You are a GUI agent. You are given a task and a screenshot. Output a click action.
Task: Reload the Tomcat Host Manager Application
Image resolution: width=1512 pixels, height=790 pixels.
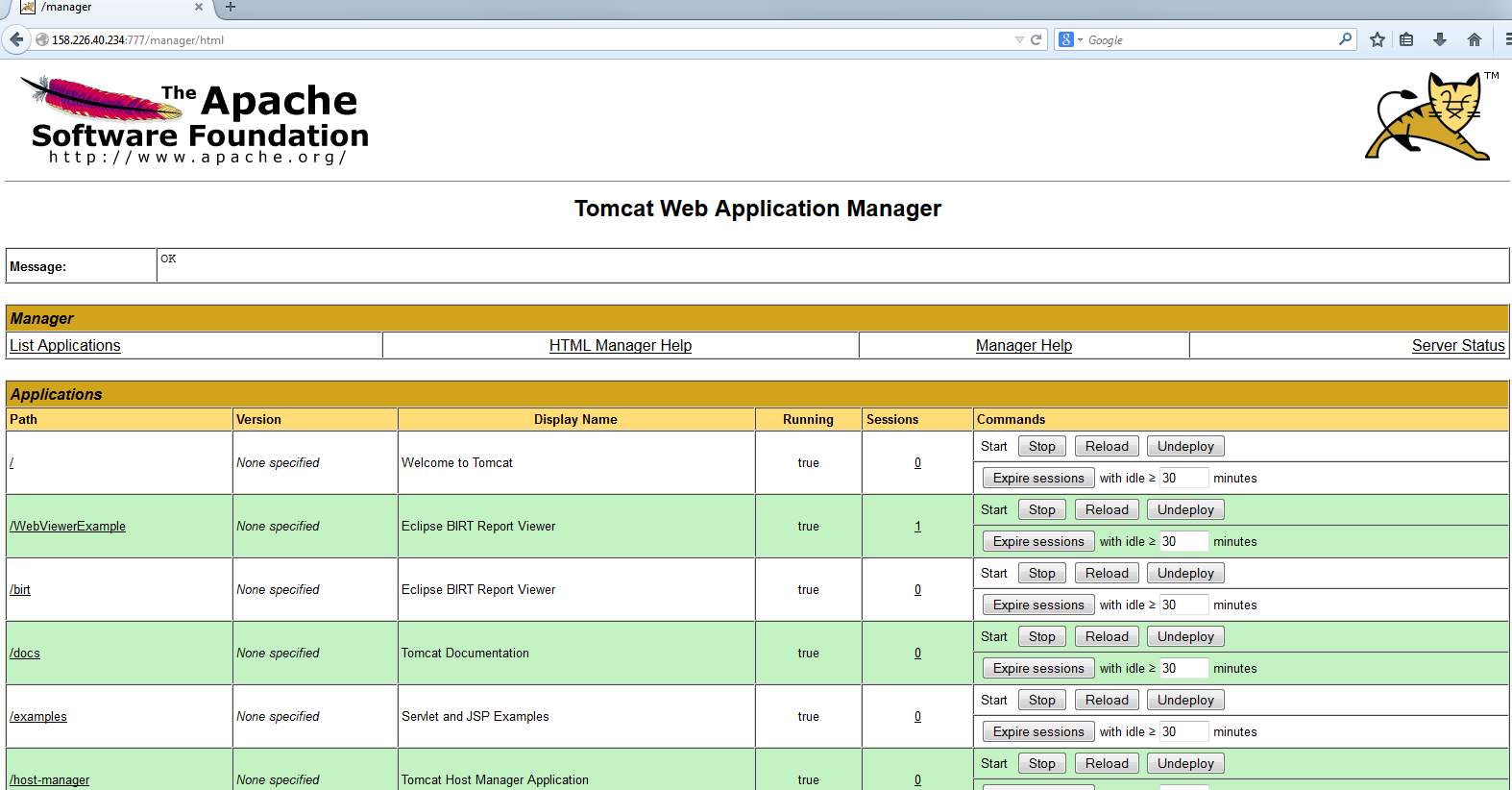[x=1108, y=763]
